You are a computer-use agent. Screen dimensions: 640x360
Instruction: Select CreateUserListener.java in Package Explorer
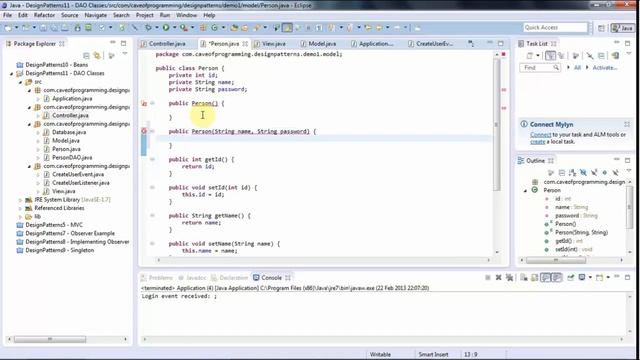pos(81,183)
